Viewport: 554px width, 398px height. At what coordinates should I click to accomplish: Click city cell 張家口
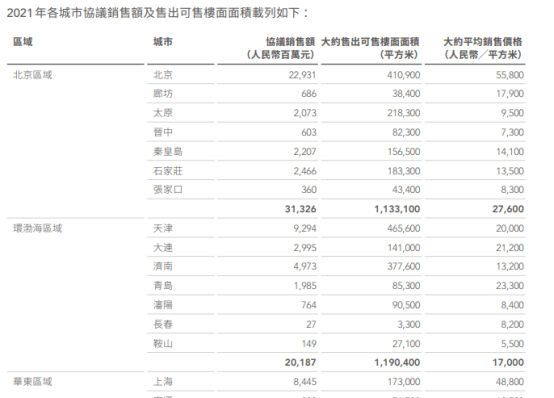click(x=168, y=190)
